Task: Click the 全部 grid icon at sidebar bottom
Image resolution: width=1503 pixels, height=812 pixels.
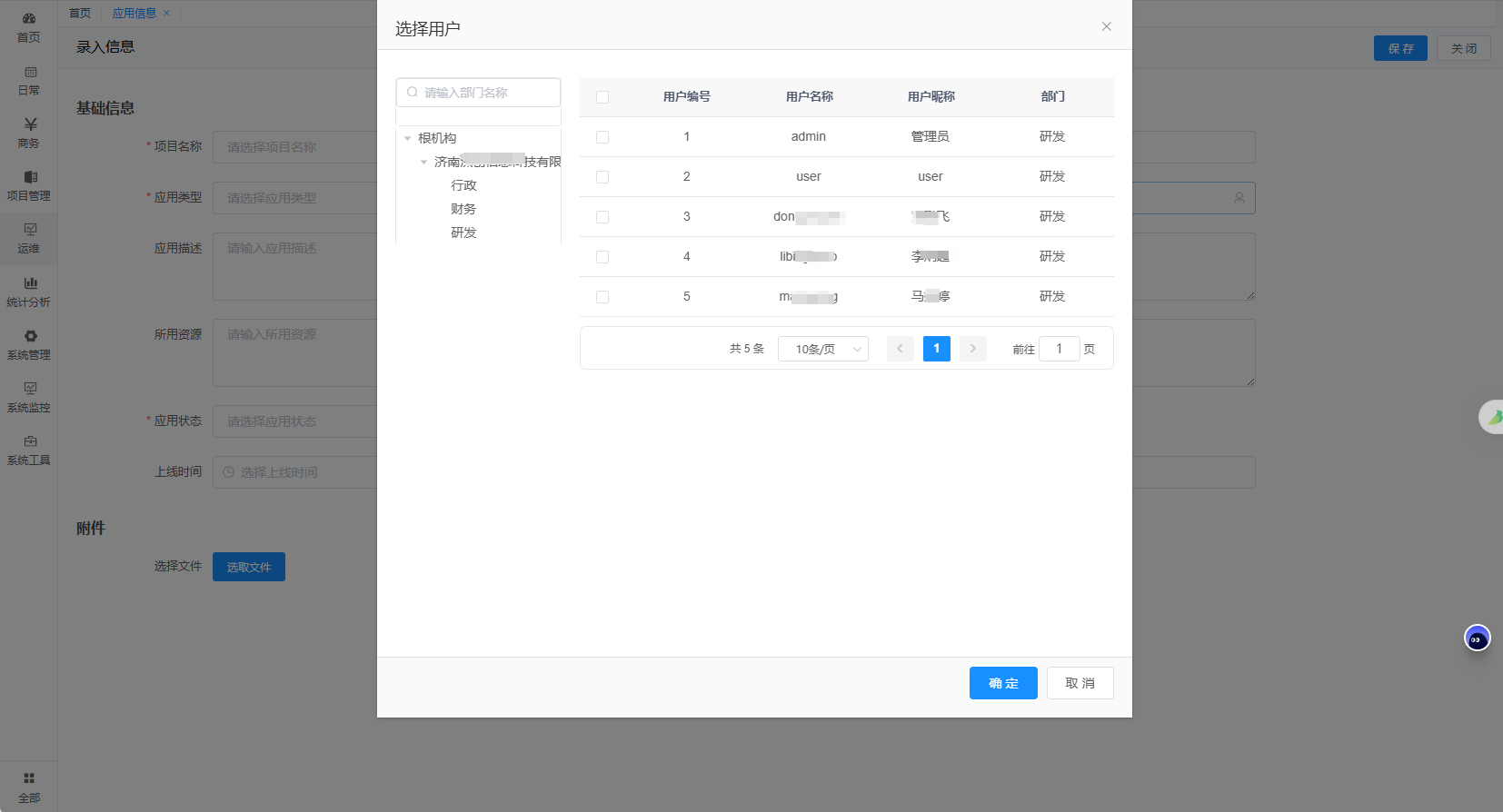Action: coord(29,778)
